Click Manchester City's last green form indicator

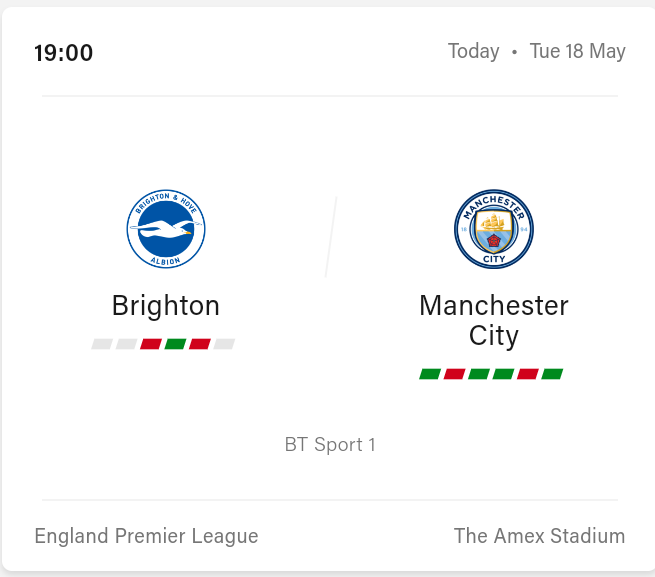552,374
